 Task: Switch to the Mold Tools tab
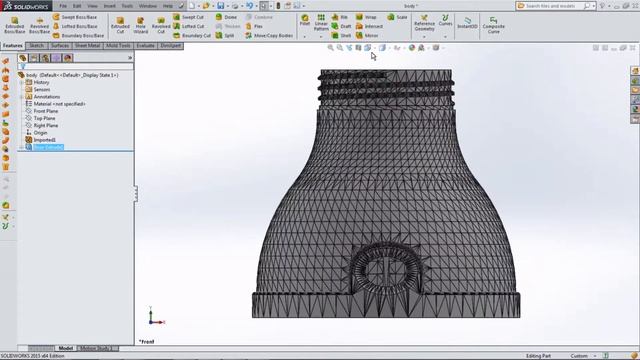point(118,46)
